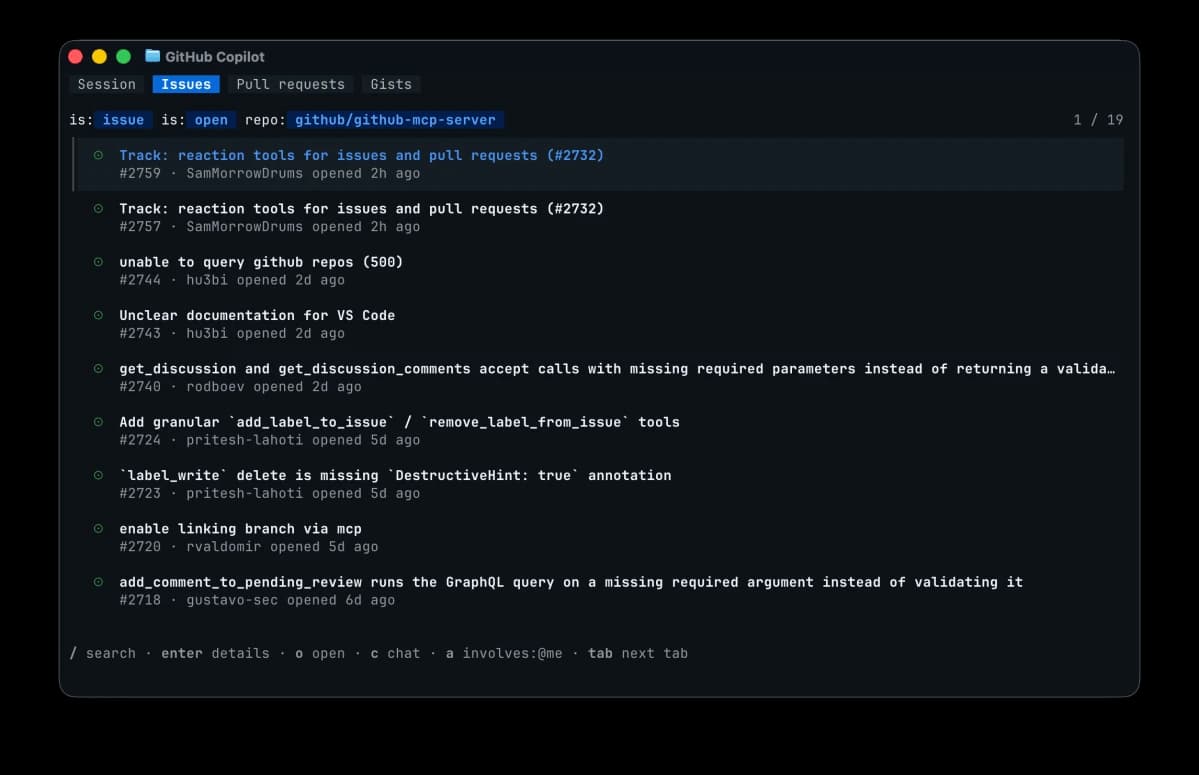Click the 'c chat' shortcut hint
1199x775 pixels.
click(395, 653)
